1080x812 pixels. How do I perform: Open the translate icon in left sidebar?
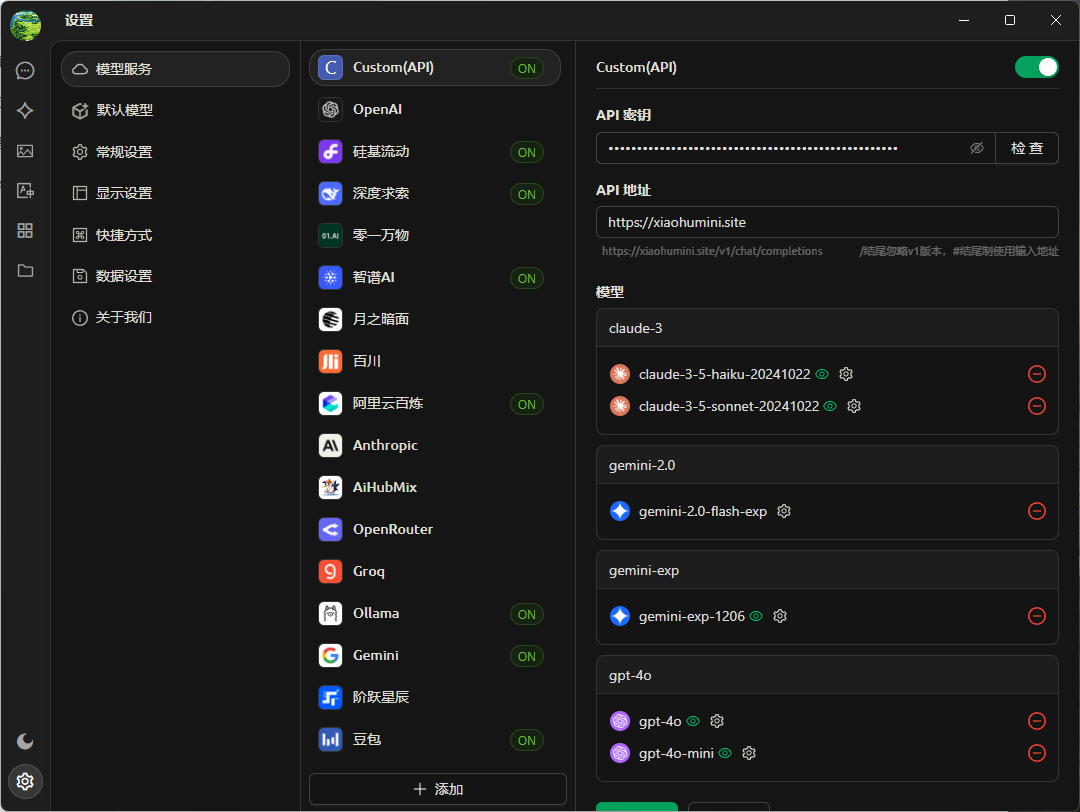(25, 190)
